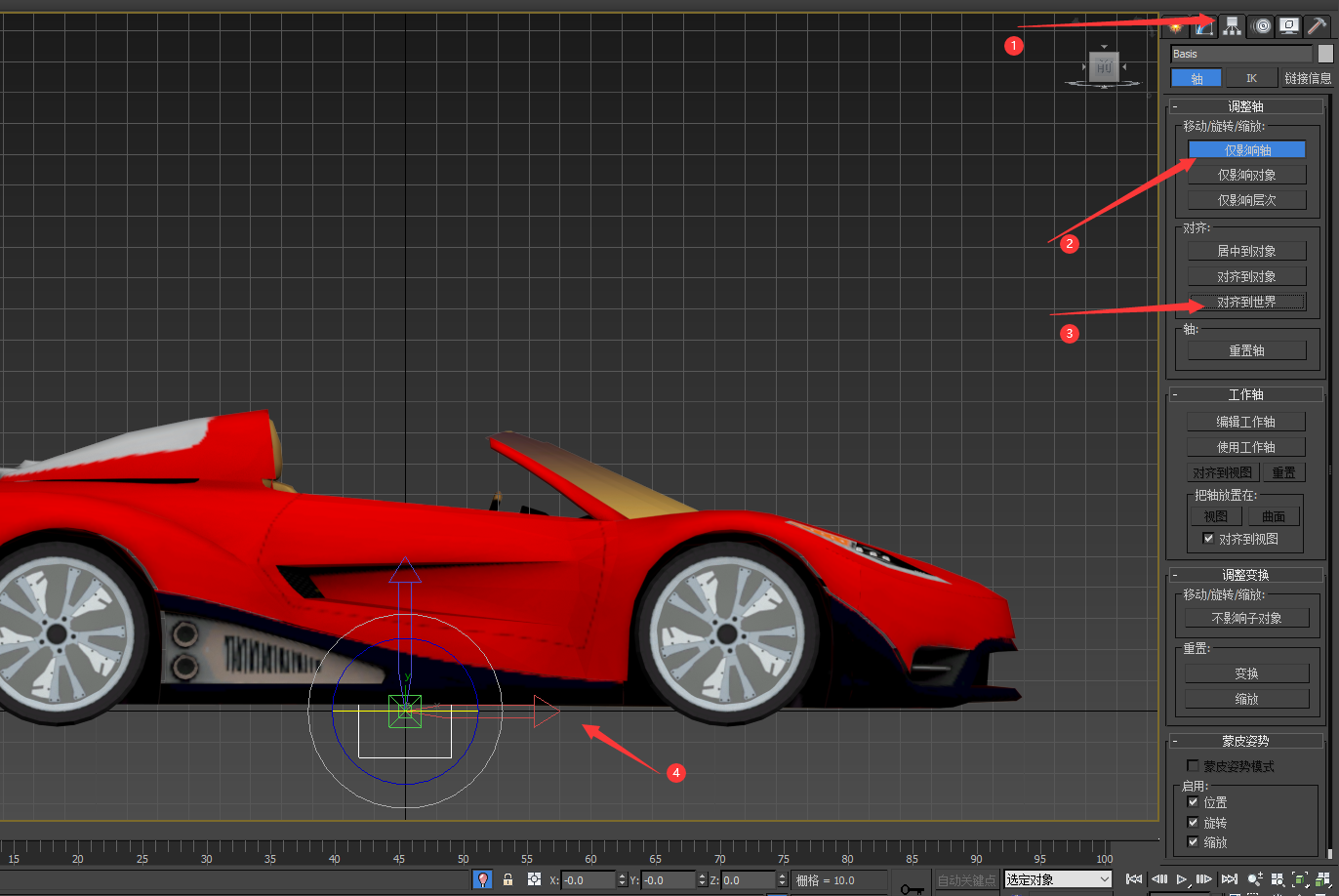Open the Utilities hammer icon

click(1318, 26)
